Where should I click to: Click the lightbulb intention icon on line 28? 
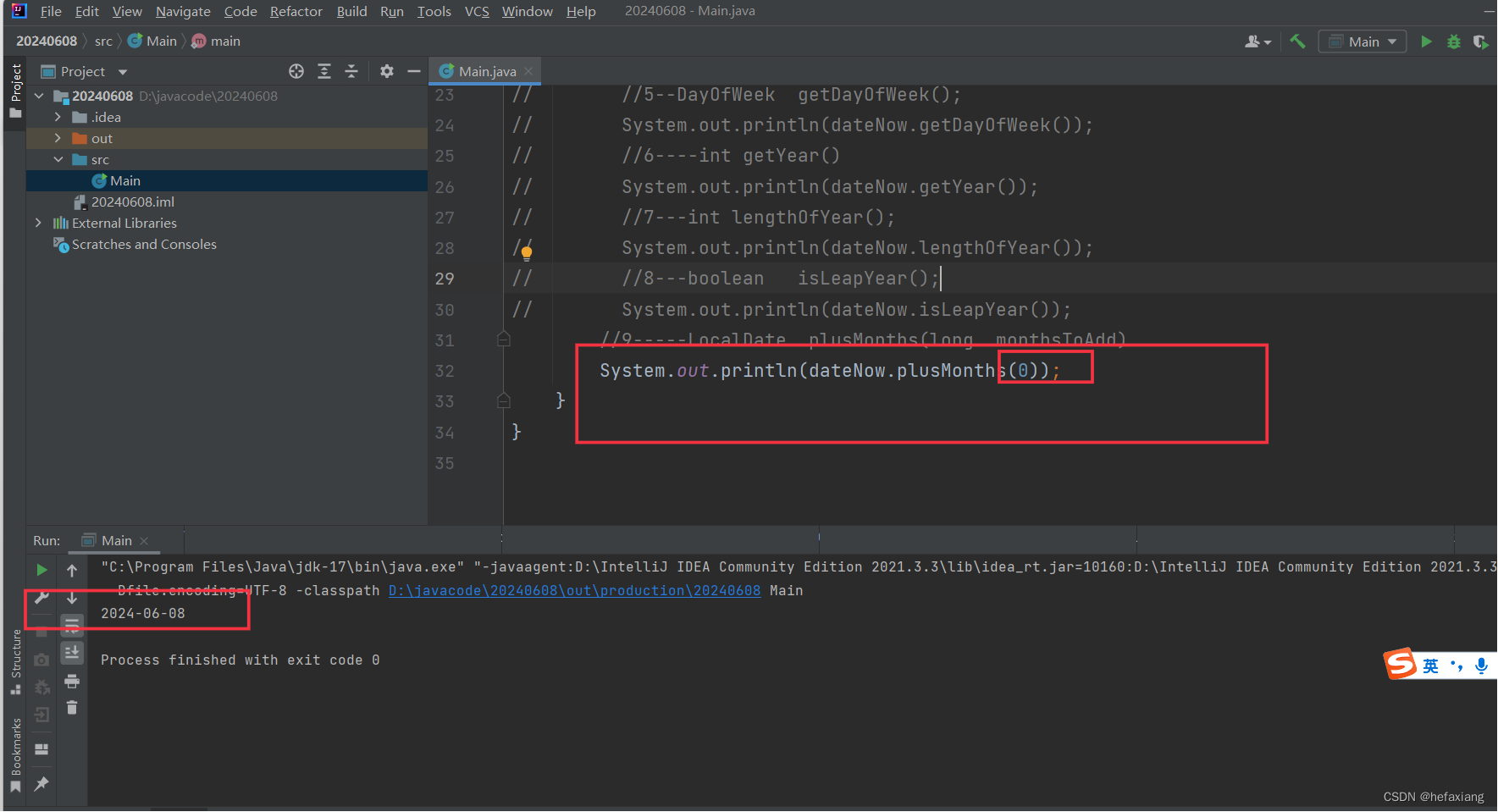527,251
